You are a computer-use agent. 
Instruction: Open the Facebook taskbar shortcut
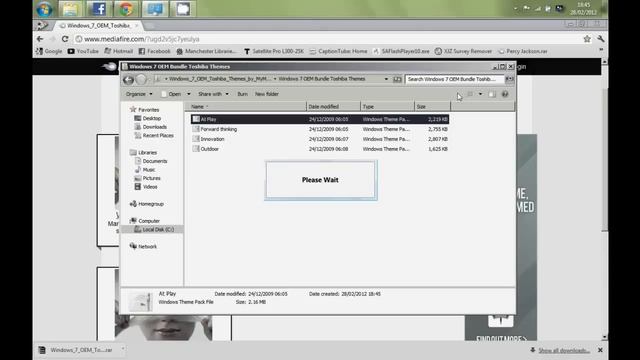point(98,9)
